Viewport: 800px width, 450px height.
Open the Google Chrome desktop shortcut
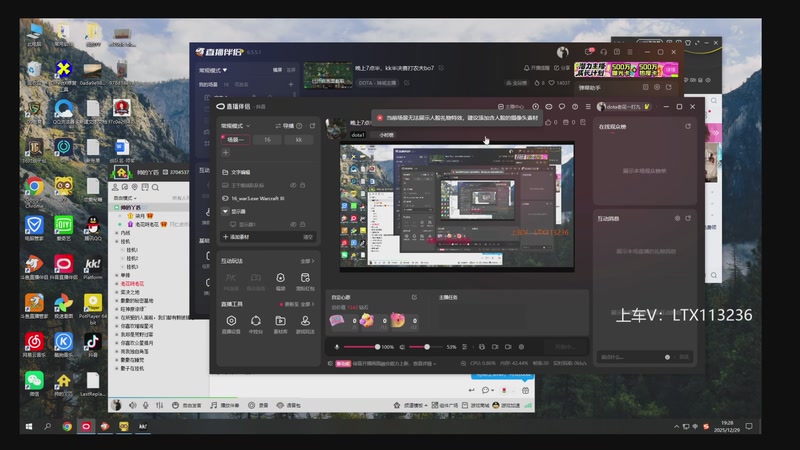(34, 190)
